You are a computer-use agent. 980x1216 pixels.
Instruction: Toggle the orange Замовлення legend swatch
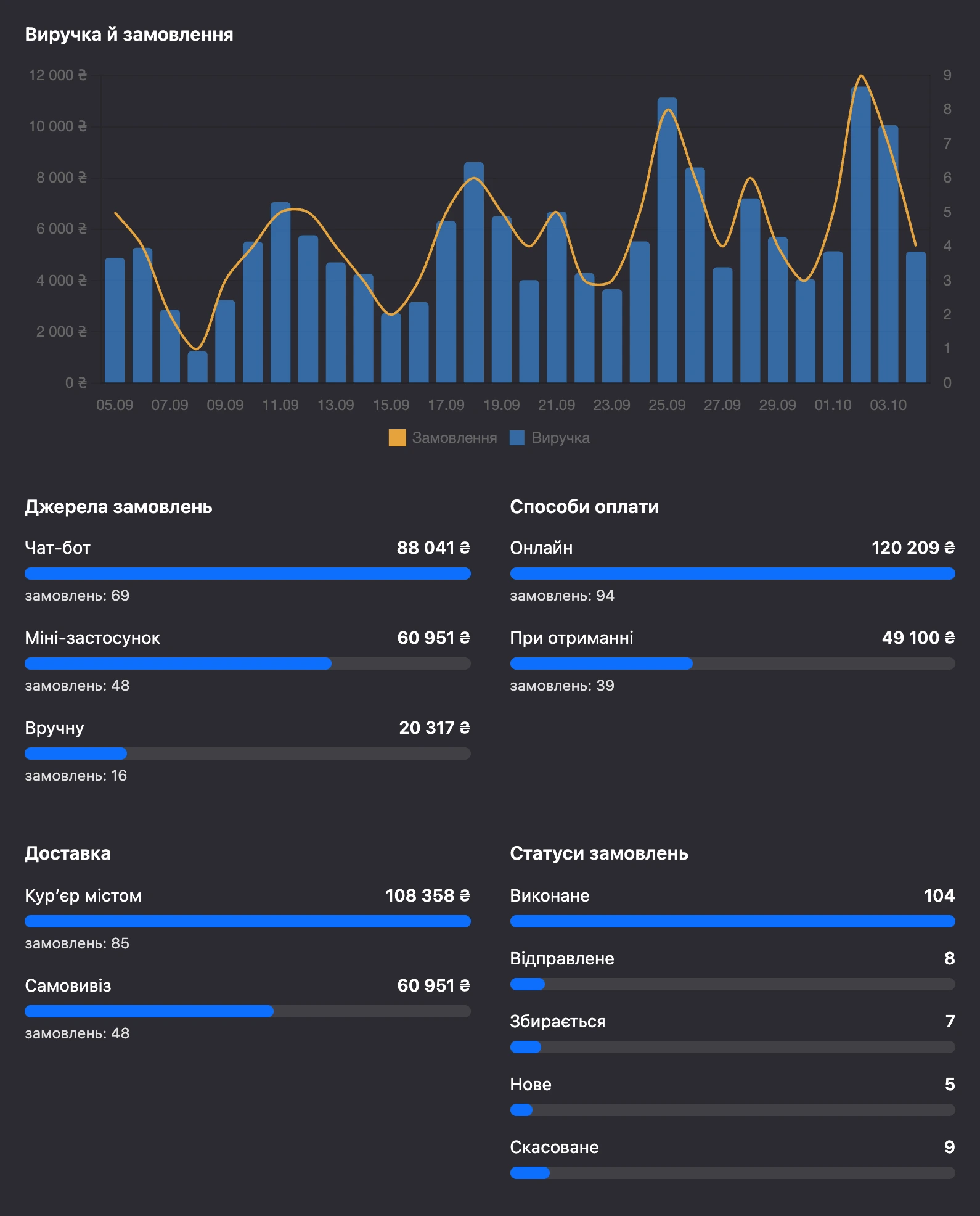[x=397, y=438]
